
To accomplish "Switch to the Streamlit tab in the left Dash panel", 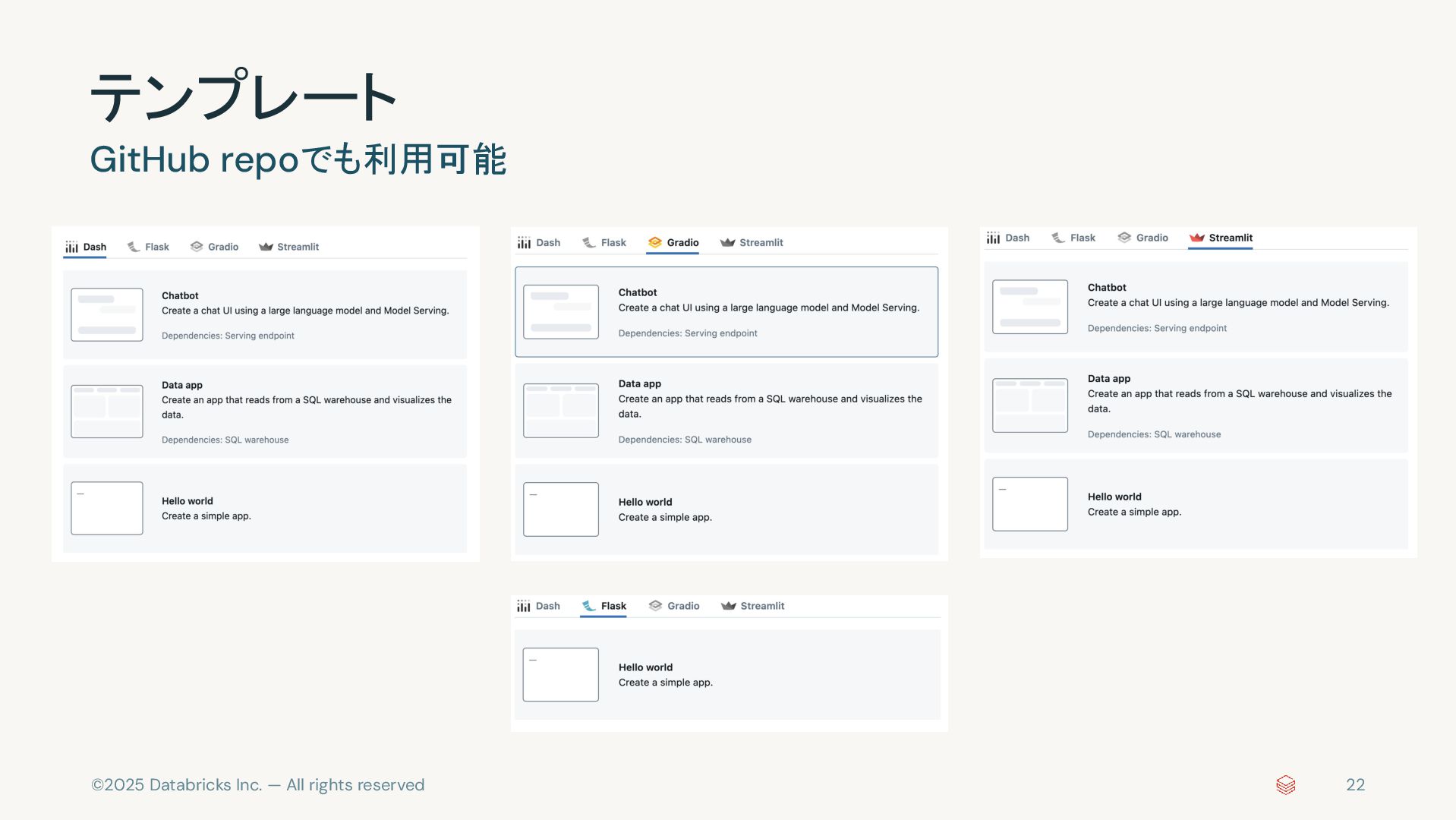I will 289,247.
